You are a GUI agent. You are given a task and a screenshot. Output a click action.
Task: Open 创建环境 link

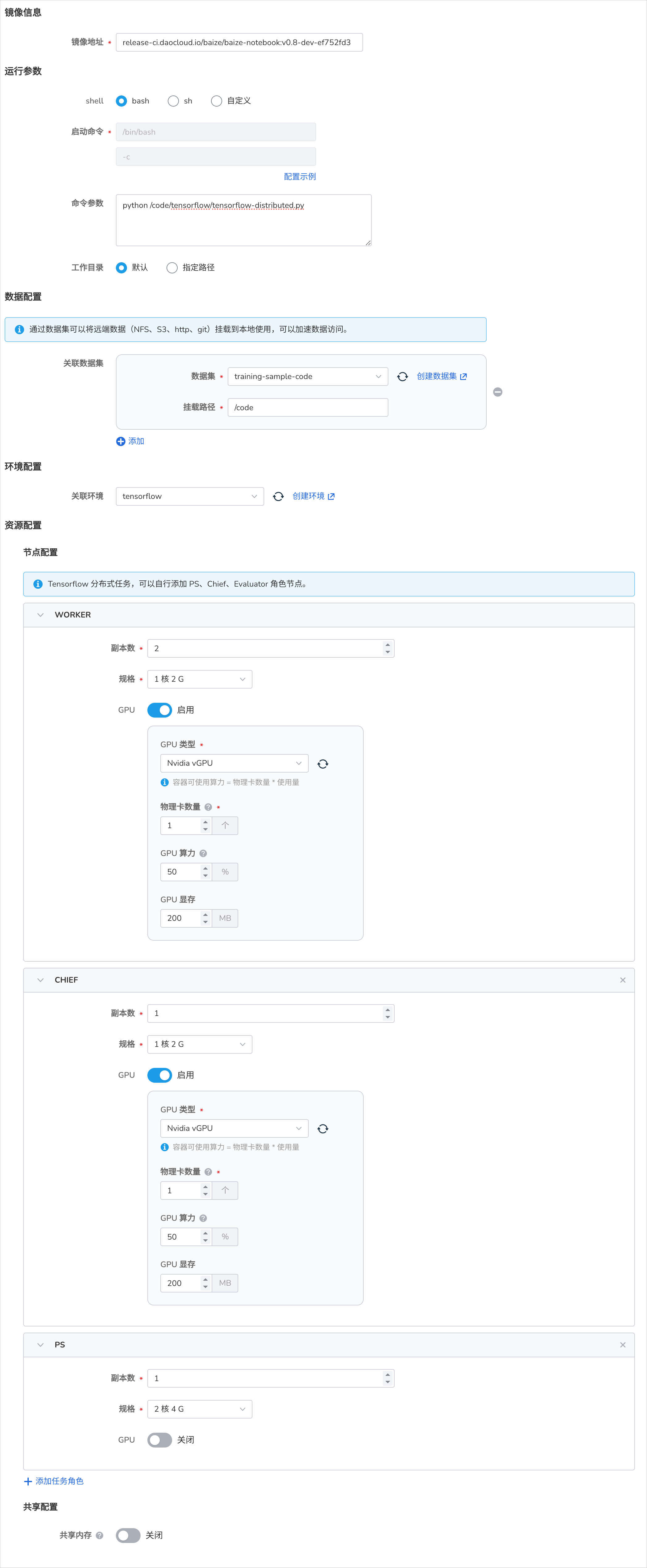[308, 496]
